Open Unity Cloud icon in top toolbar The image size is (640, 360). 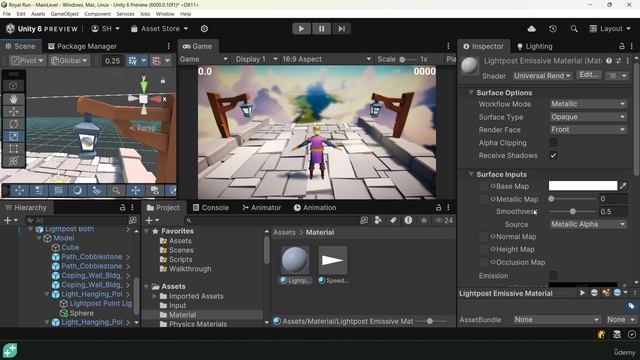[x=531, y=29]
